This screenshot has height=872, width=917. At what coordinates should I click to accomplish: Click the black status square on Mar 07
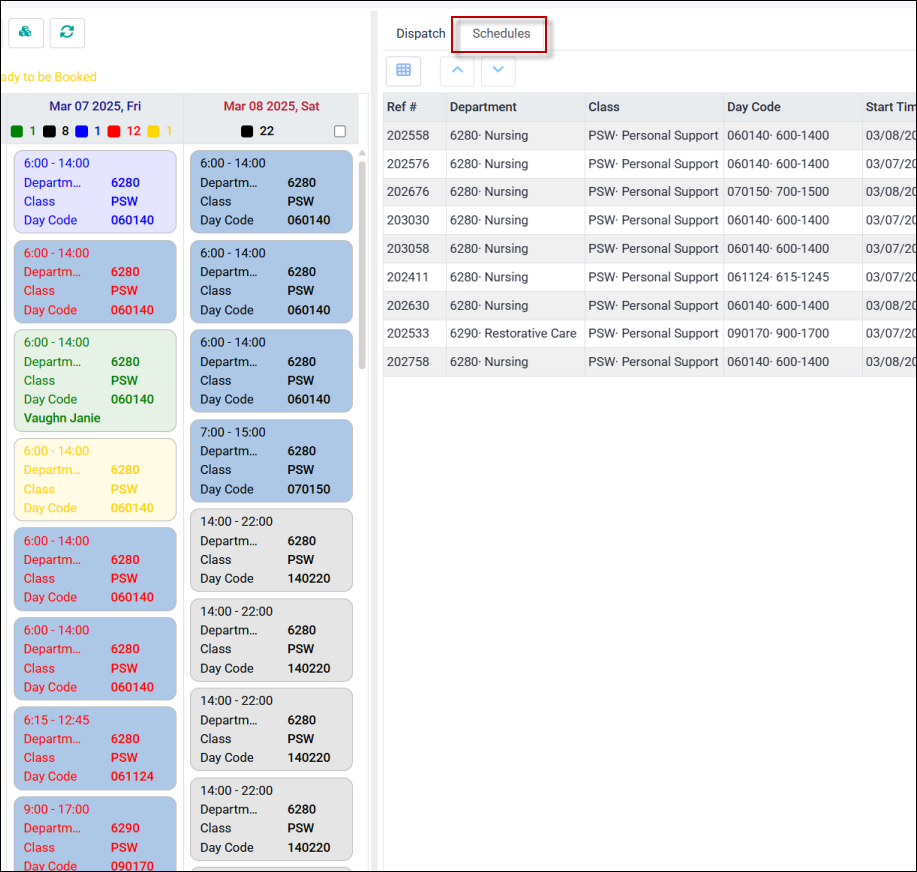click(49, 132)
